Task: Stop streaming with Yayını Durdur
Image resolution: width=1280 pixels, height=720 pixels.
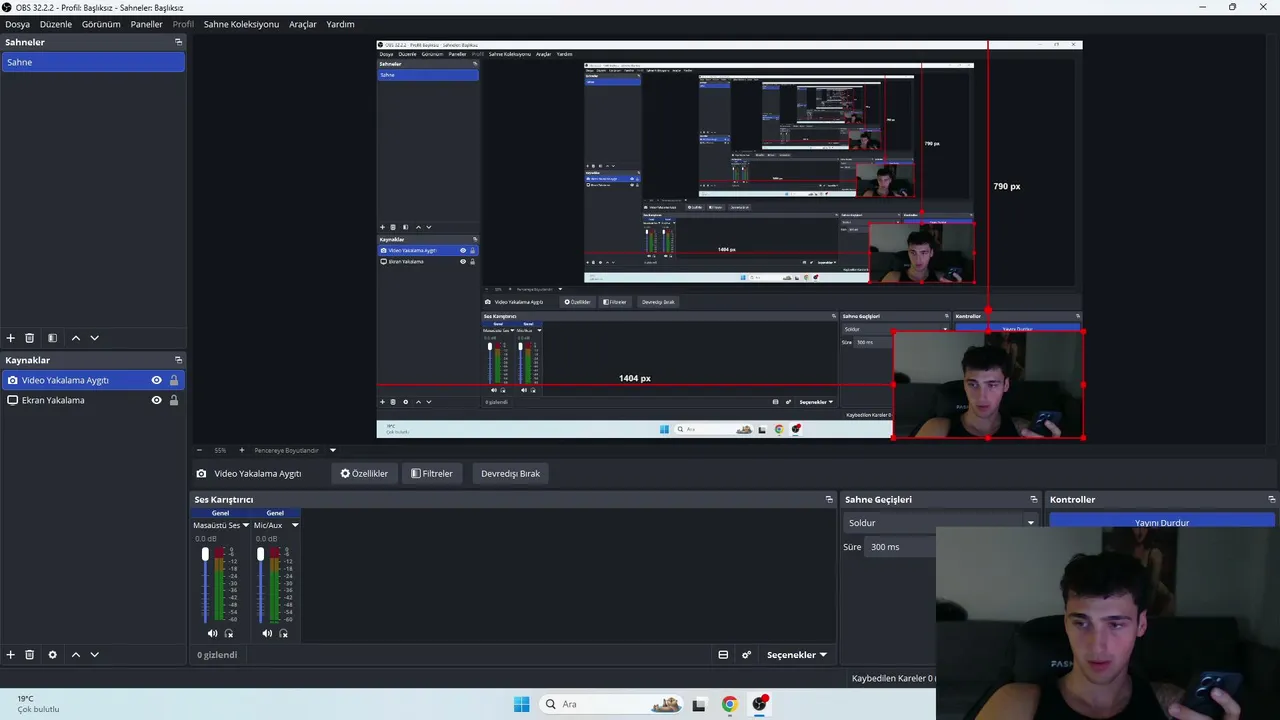Action: (x=1162, y=521)
